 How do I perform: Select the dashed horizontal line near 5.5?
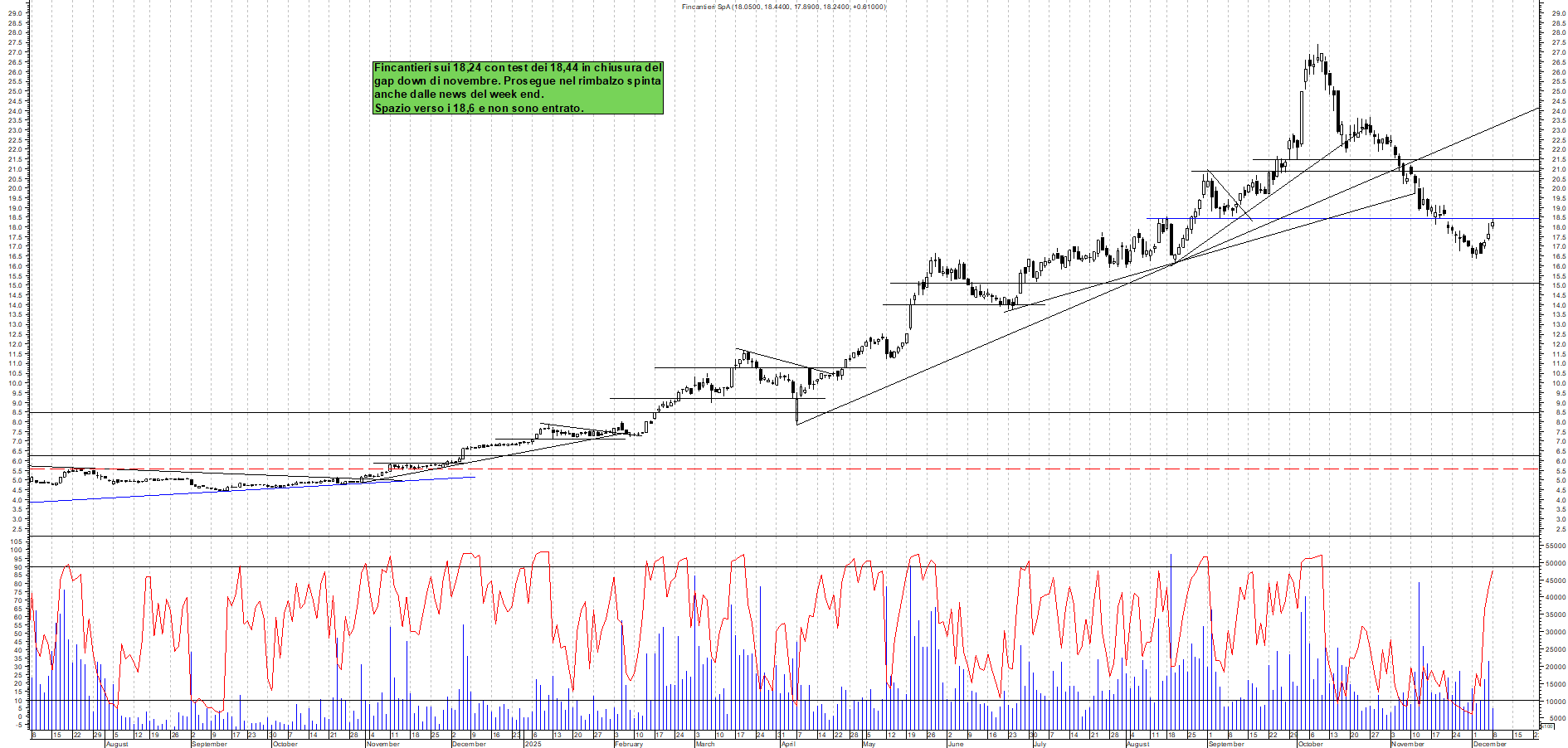pyautogui.click(x=747, y=469)
